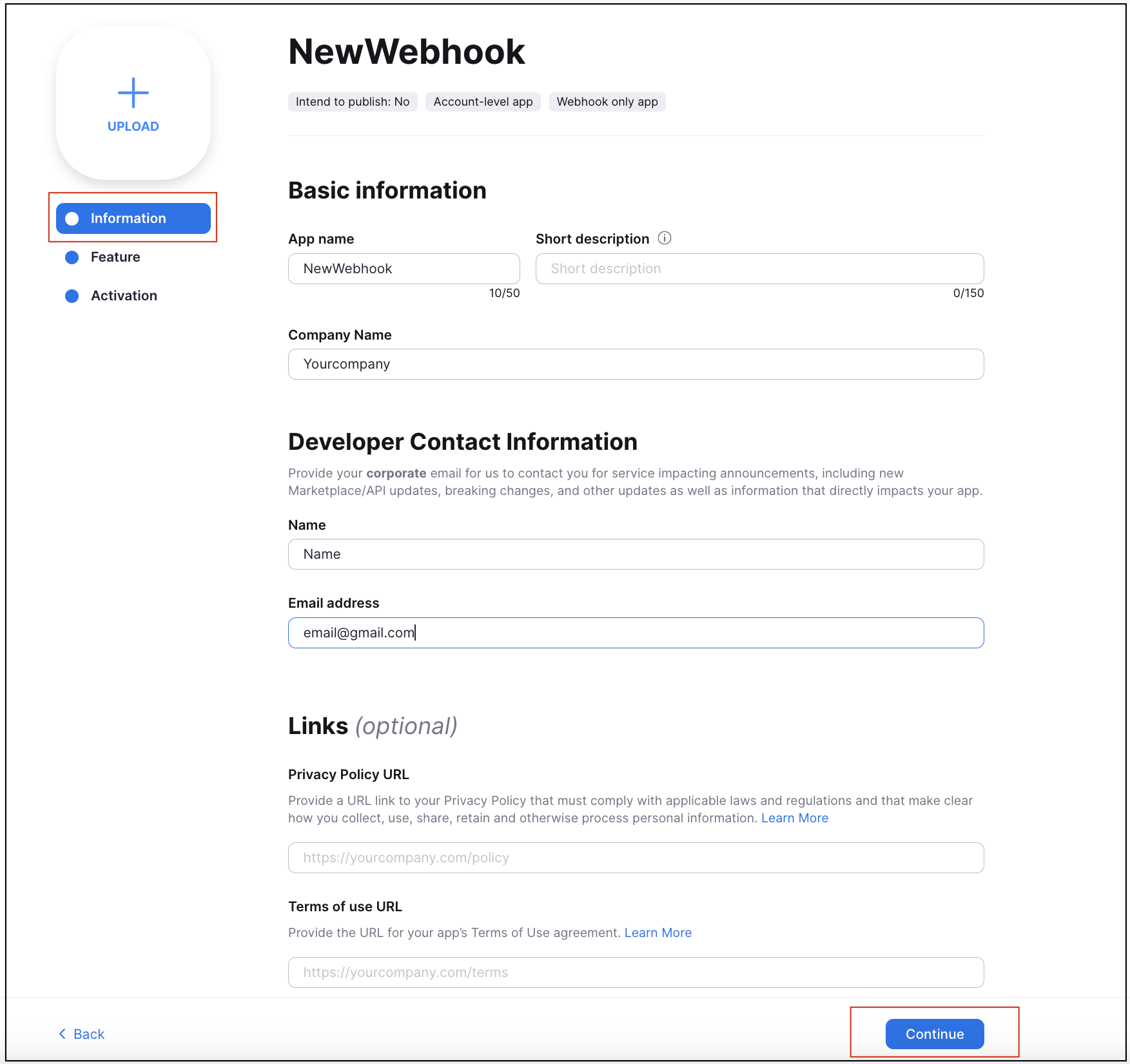Screen dimensions: 1130x1064
Task: Go to the Activation section
Action: 124,296
